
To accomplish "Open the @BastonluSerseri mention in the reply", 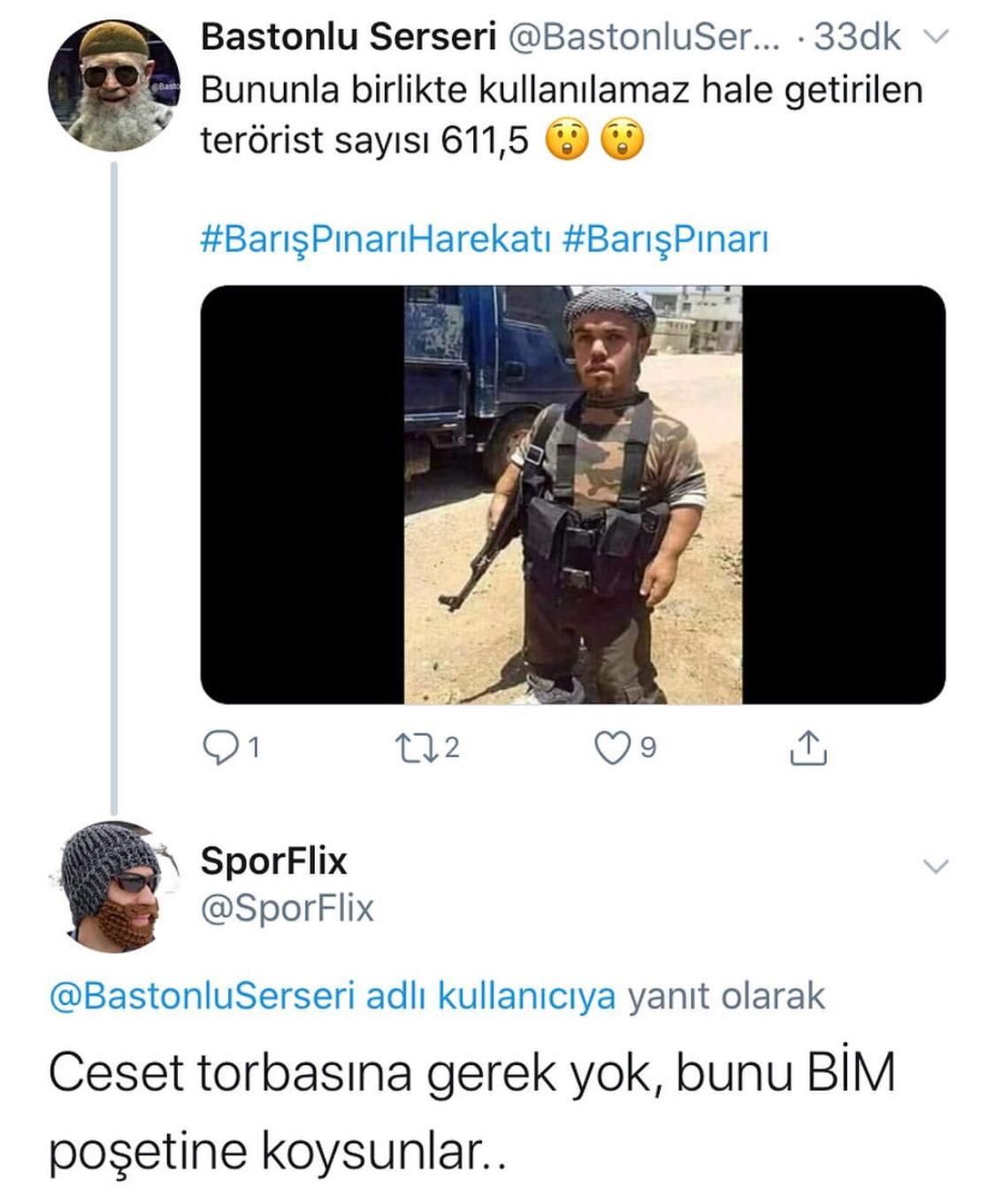I will (x=202, y=996).
